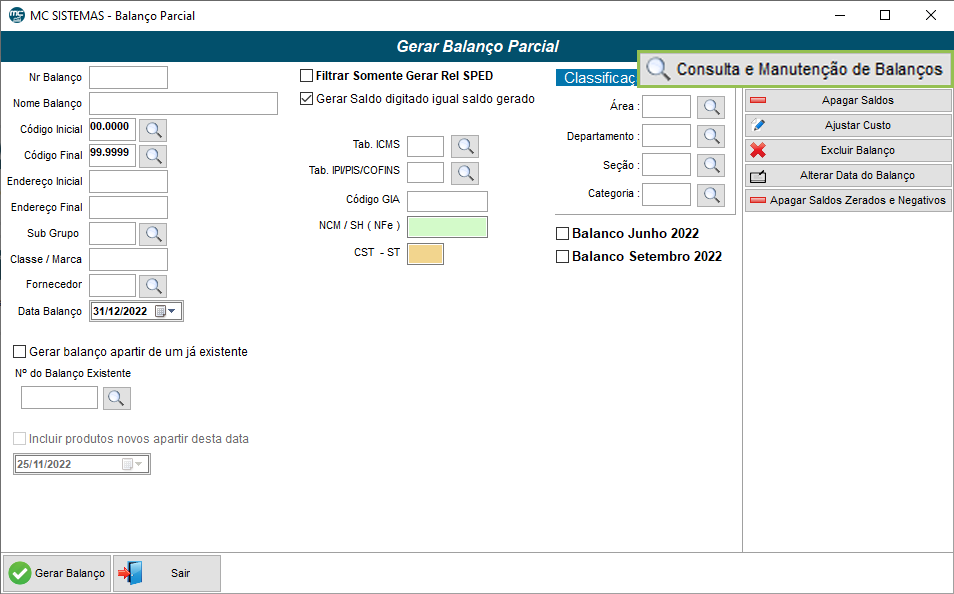Screen dimensions: 954x594
Task: Click magnifier icon next to Código Inicial
Action: [x=153, y=130]
